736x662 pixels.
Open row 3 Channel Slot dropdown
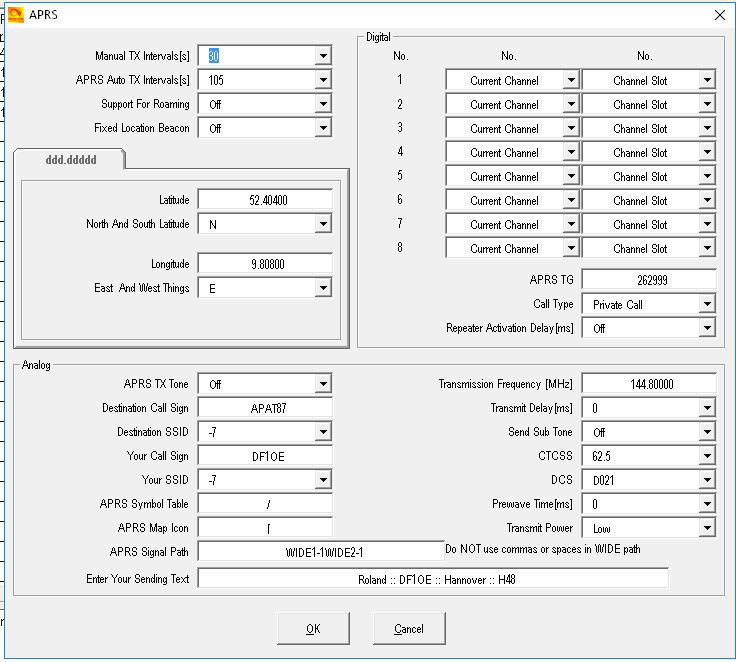pos(707,128)
